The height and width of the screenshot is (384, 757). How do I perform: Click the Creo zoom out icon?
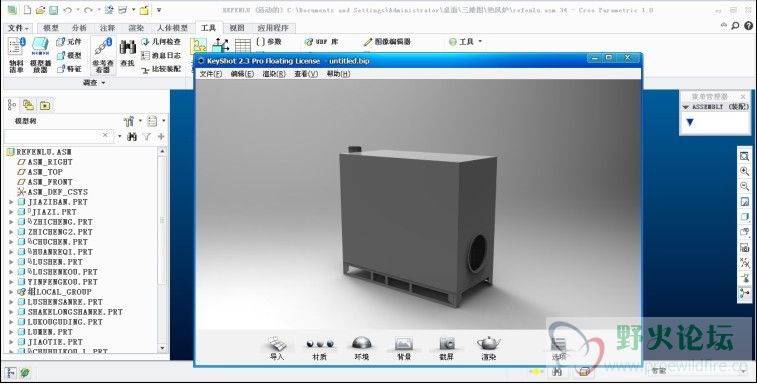pyautogui.click(x=744, y=186)
